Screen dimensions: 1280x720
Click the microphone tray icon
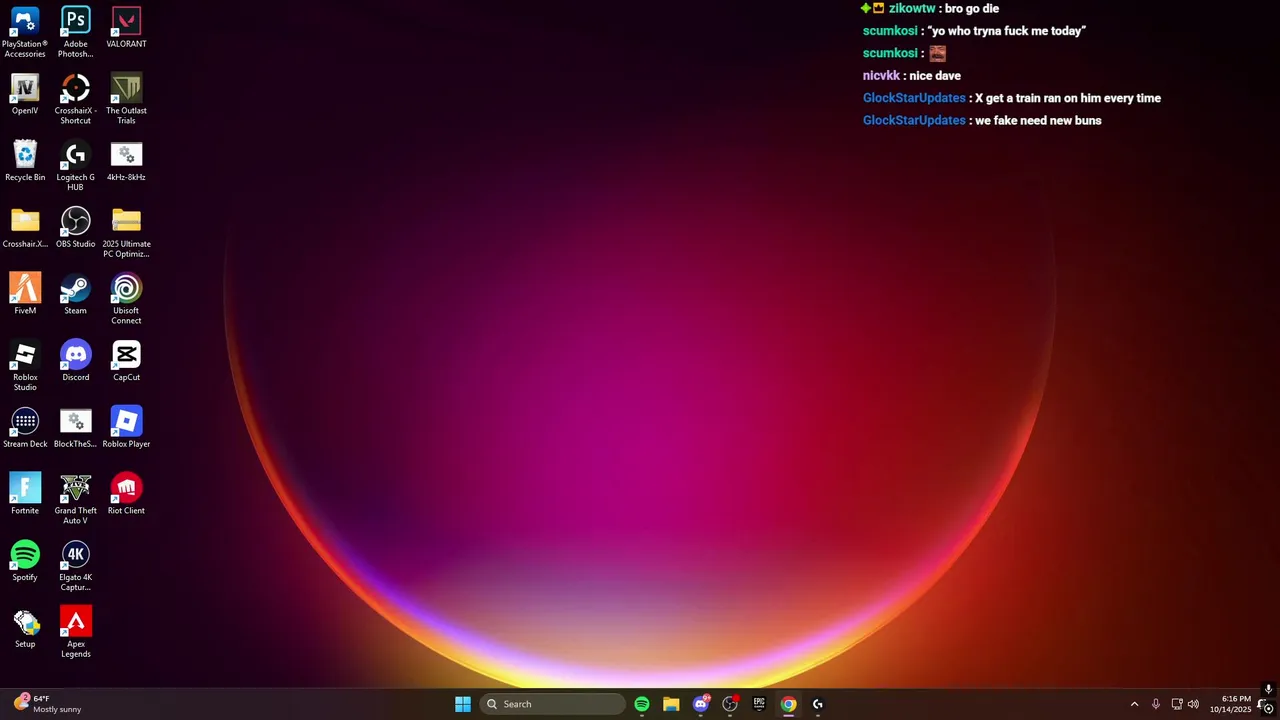click(x=1156, y=704)
